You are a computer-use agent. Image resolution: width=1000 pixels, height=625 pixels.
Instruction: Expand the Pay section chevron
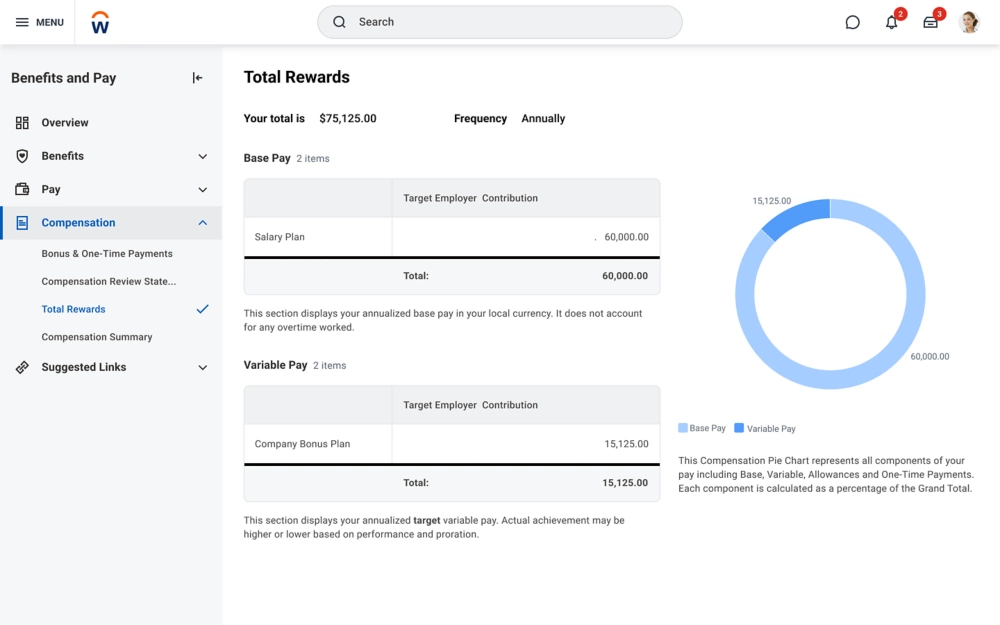coord(202,190)
